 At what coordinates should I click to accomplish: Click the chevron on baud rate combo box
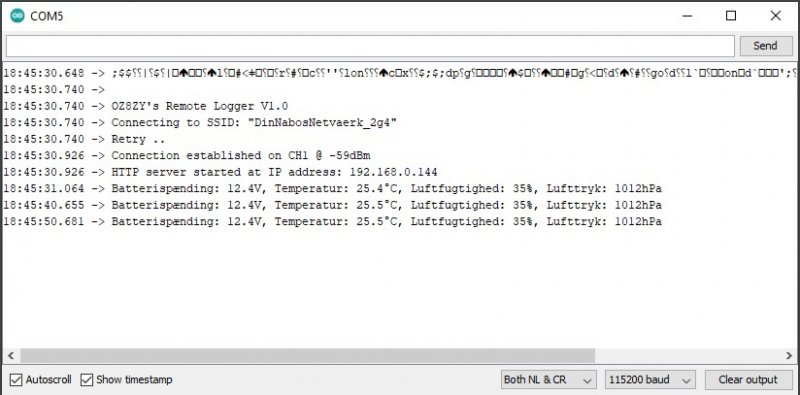point(686,380)
